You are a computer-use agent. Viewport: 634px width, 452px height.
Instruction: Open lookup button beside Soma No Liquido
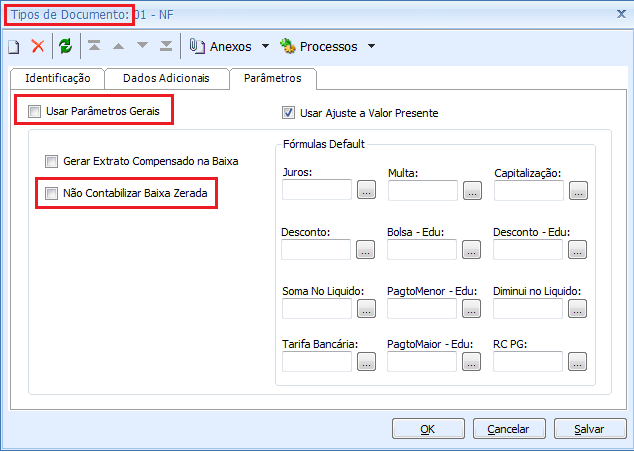[366, 309]
